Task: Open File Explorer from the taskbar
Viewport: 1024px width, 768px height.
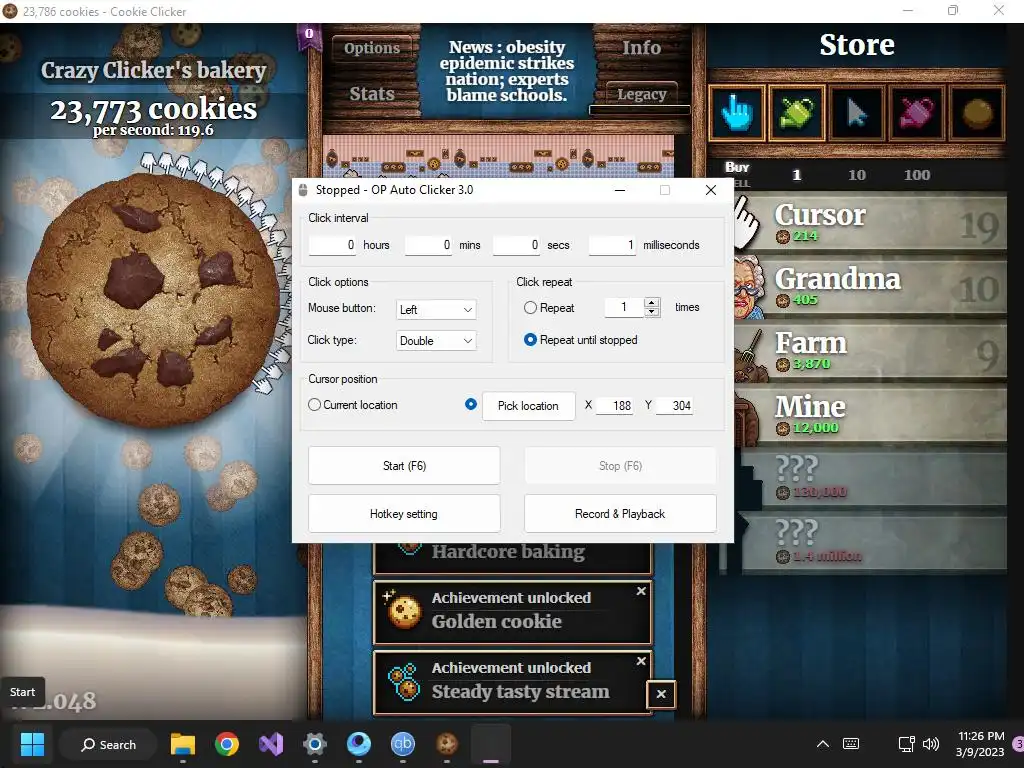Action: click(183, 744)
